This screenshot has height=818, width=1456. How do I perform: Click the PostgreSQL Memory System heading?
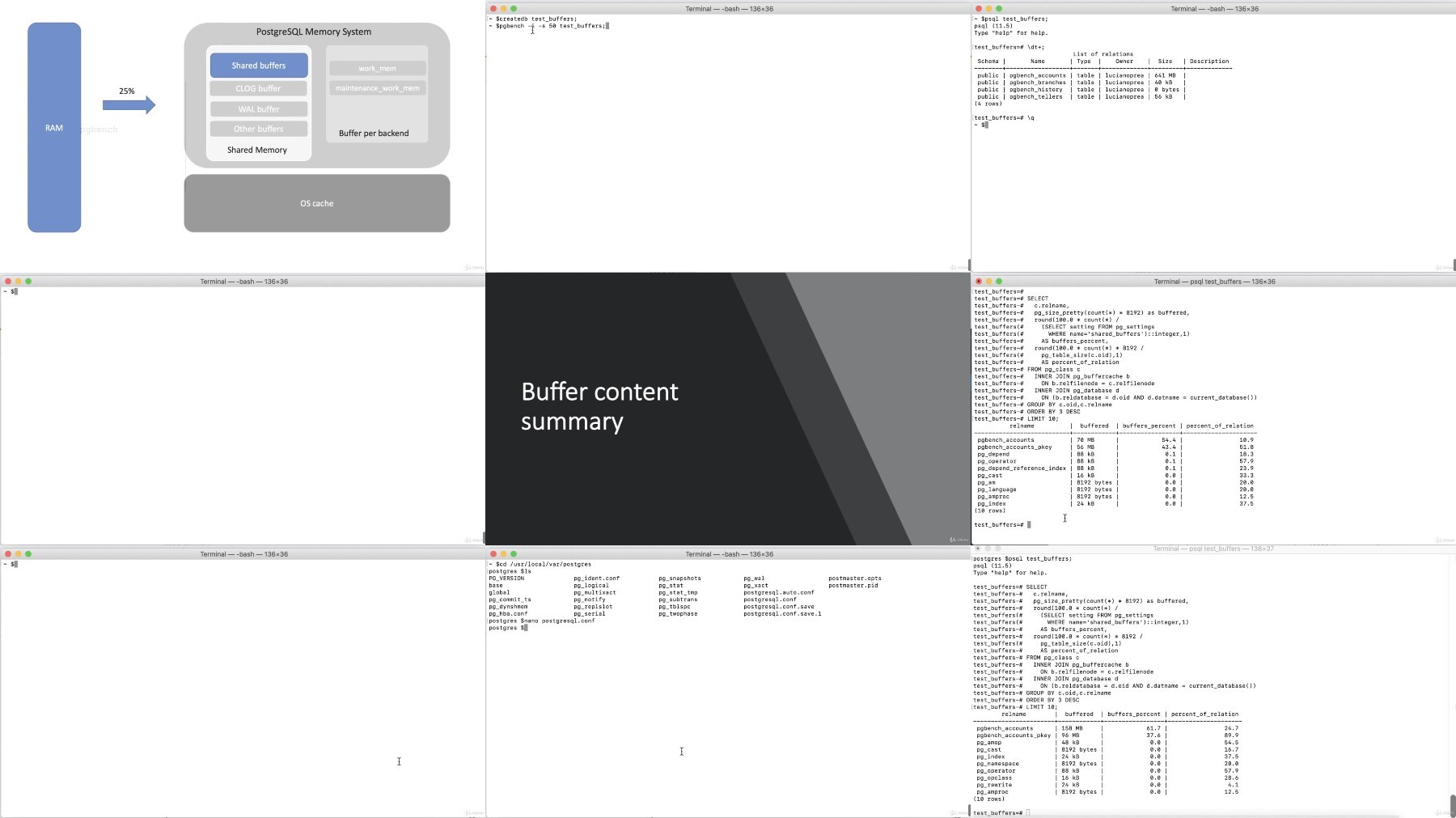click(314, 32)
